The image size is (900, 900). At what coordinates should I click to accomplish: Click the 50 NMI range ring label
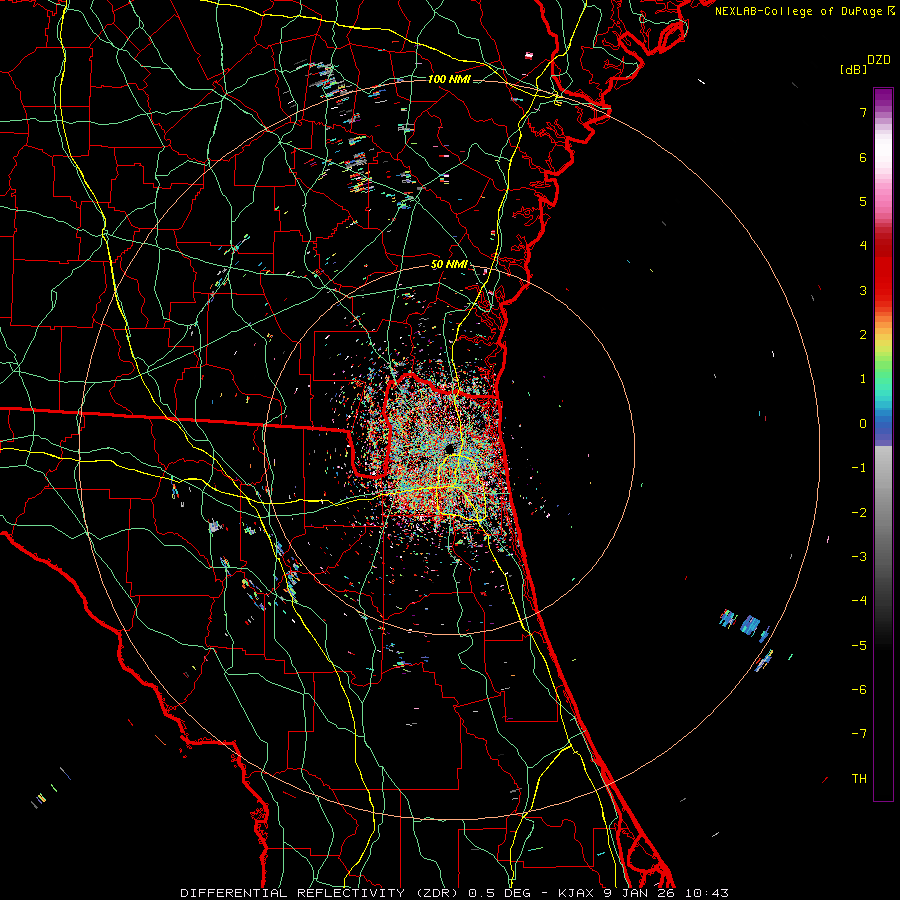coord(449,265)
